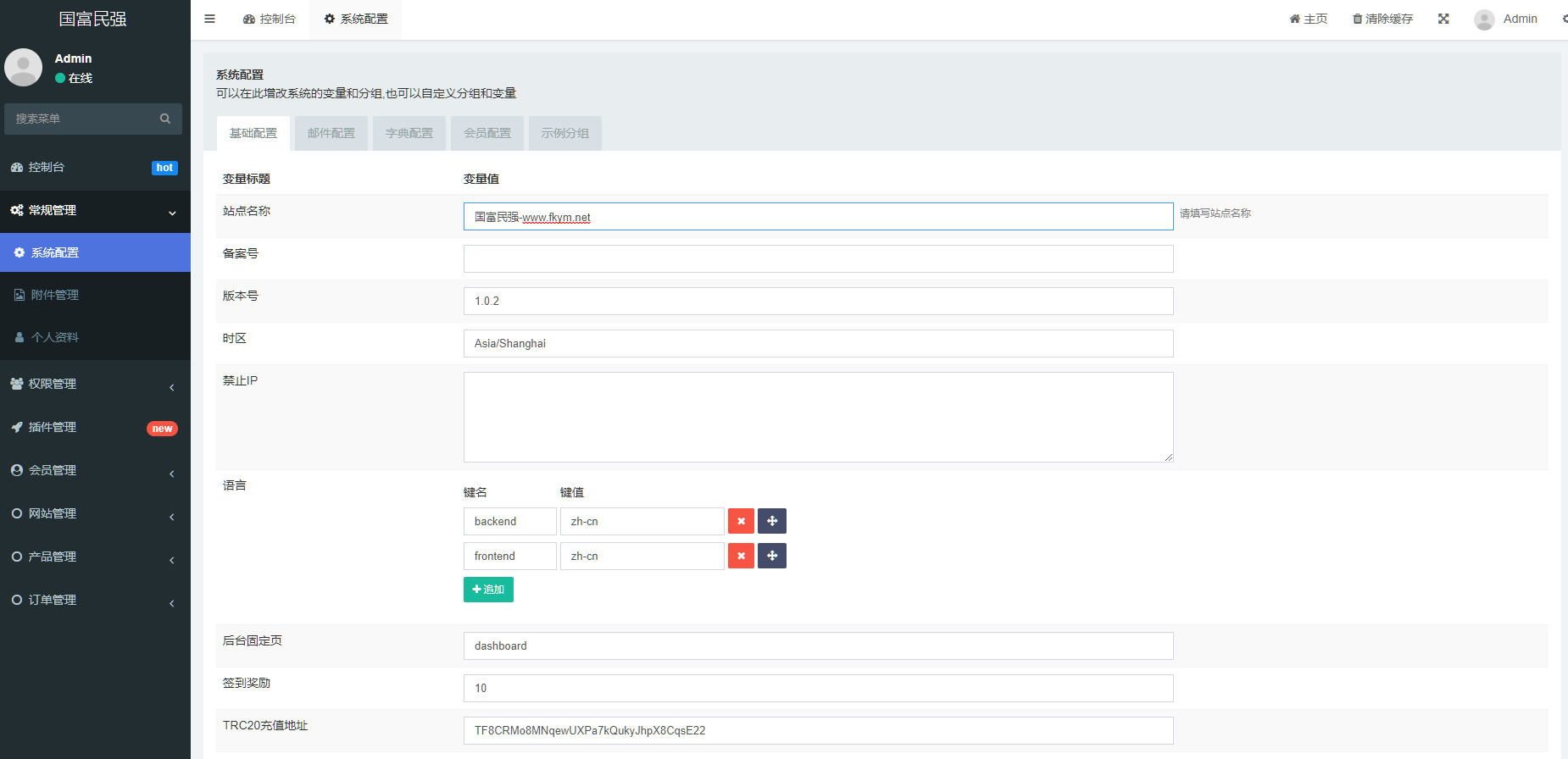The height and width of the screenshot is (759, 1568).
Task: Click the fullscreen expand icon
Action: coord(1443,19)
